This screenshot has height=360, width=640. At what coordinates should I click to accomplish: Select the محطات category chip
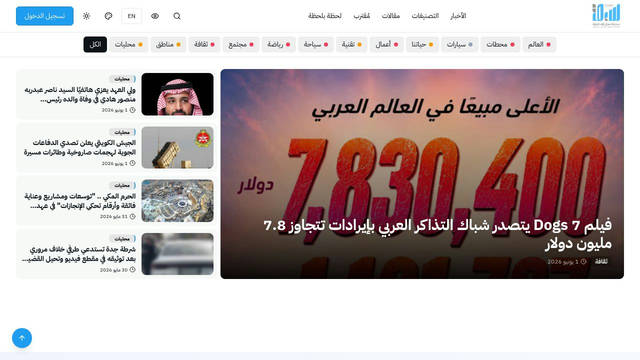(x=500, y=44)
